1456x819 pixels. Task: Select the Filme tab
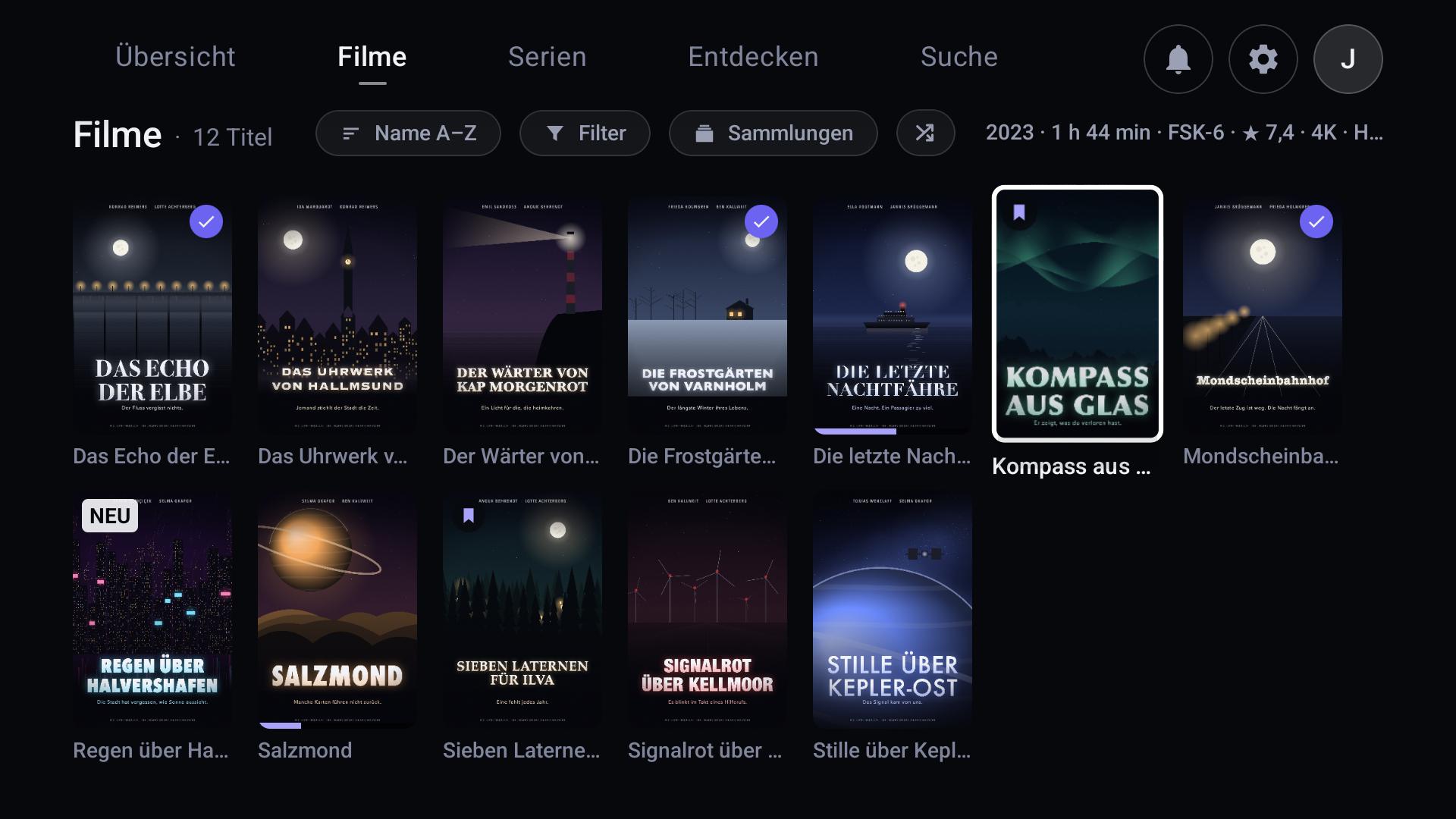pyautogui.click(x=372, y=57)
